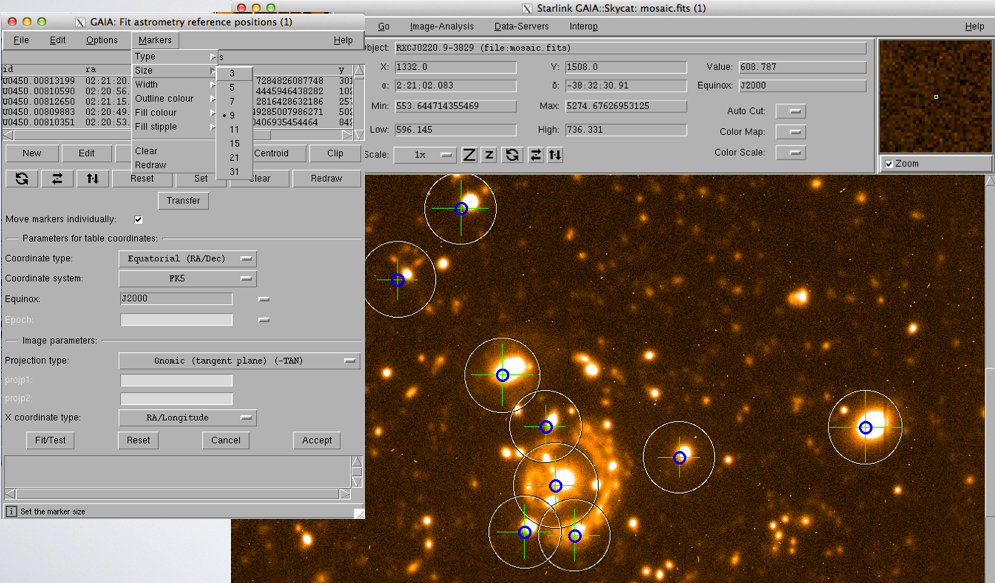Flip image vertically in main toolbar

click(x=555, y=155)
